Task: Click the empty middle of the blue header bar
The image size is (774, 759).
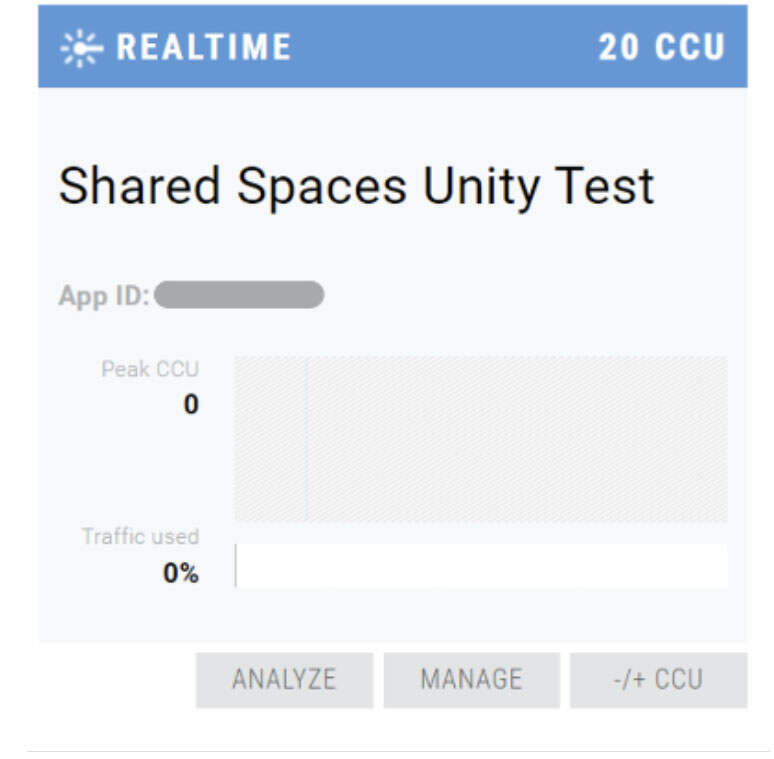Action: (x=440, y=47)
